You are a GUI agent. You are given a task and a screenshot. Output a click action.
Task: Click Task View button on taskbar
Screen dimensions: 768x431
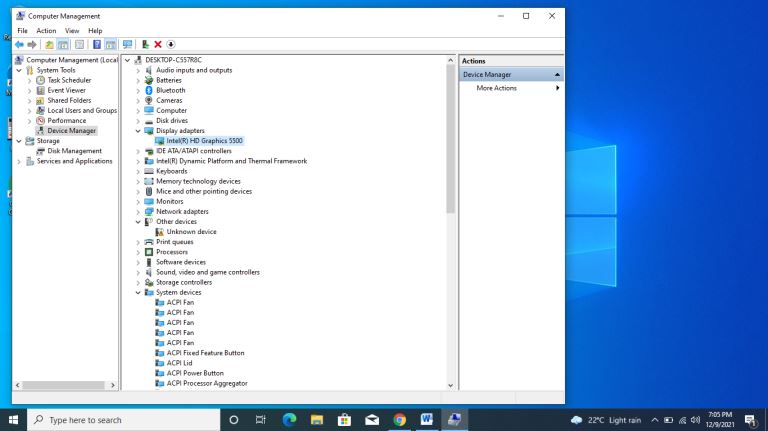(x=261, y=420)
